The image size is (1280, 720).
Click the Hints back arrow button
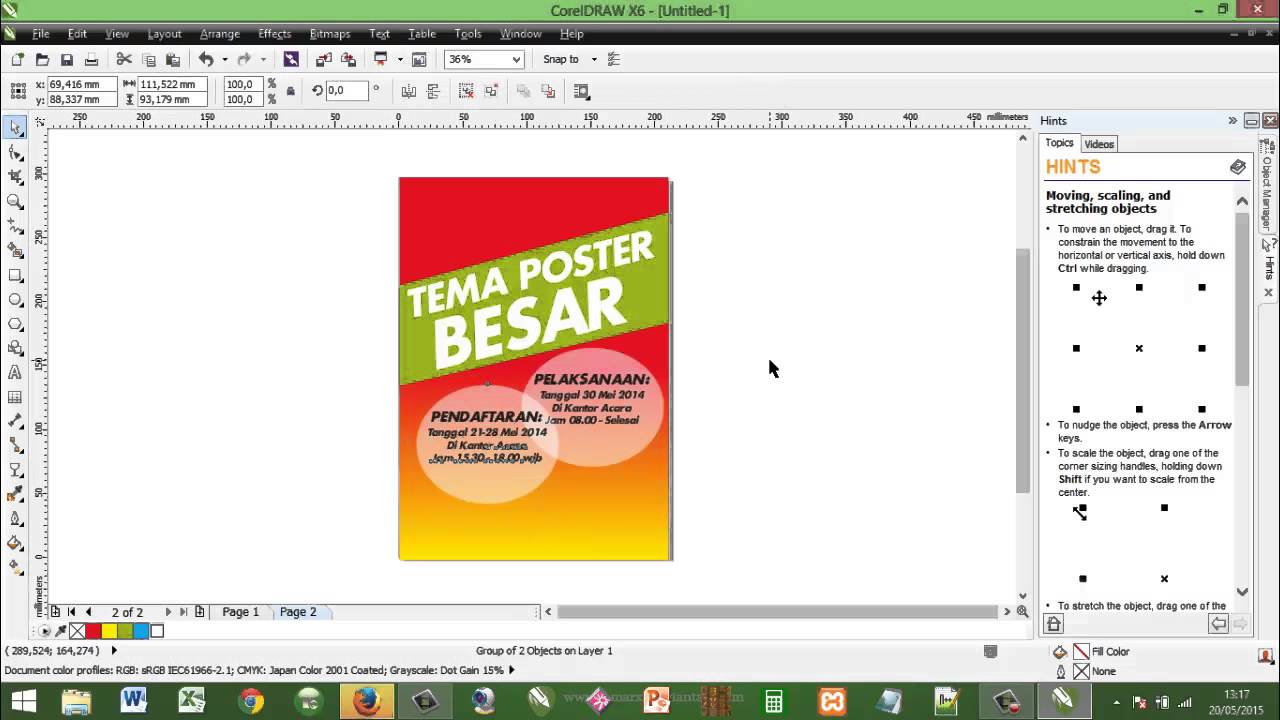tap(1218, 624)
